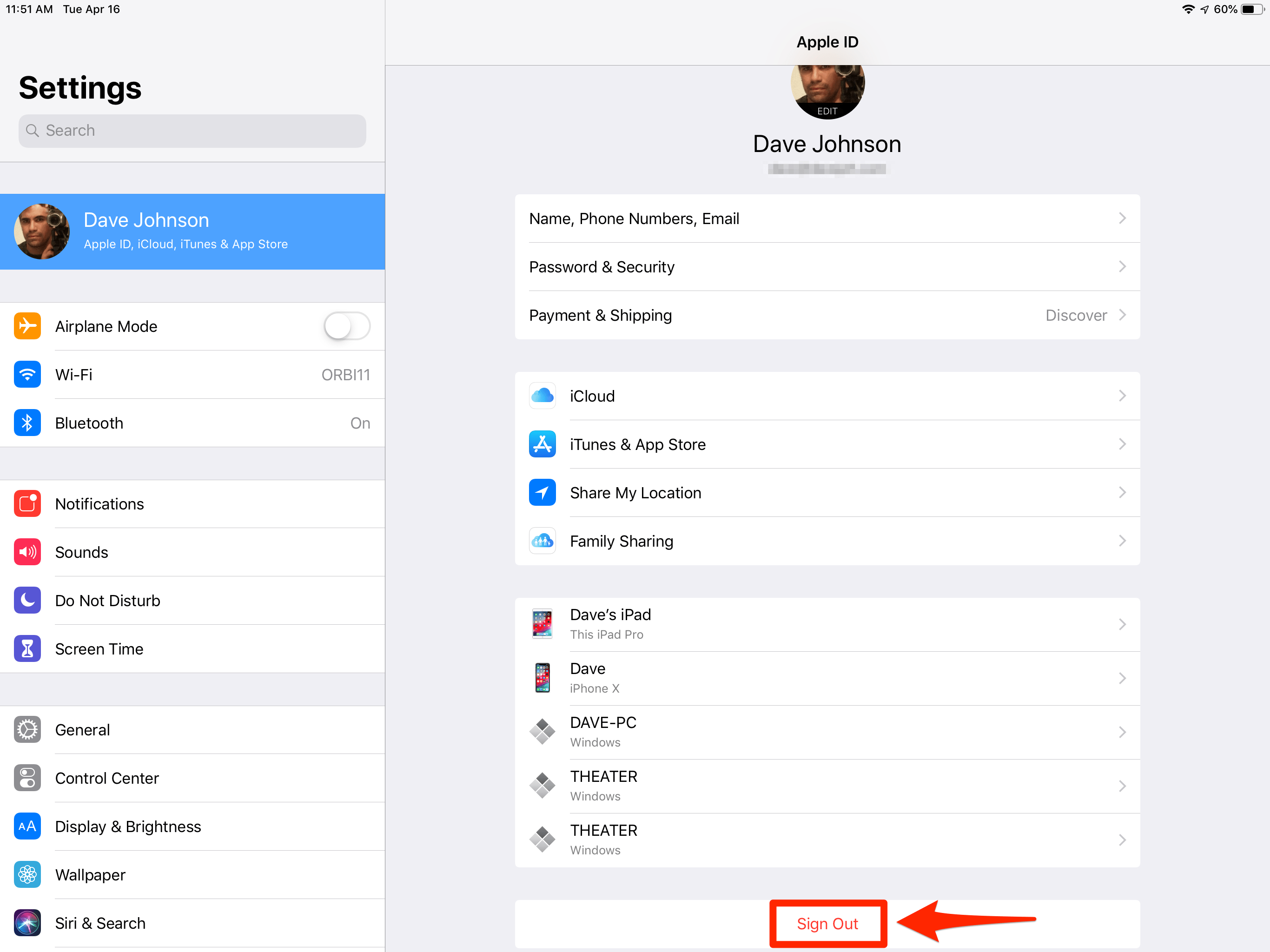Image resolution: width=1270 pixels, height=952 pixels.
Task: Tap the Bluetooth icon in the sidebar
Action: [x=27, y=423]
